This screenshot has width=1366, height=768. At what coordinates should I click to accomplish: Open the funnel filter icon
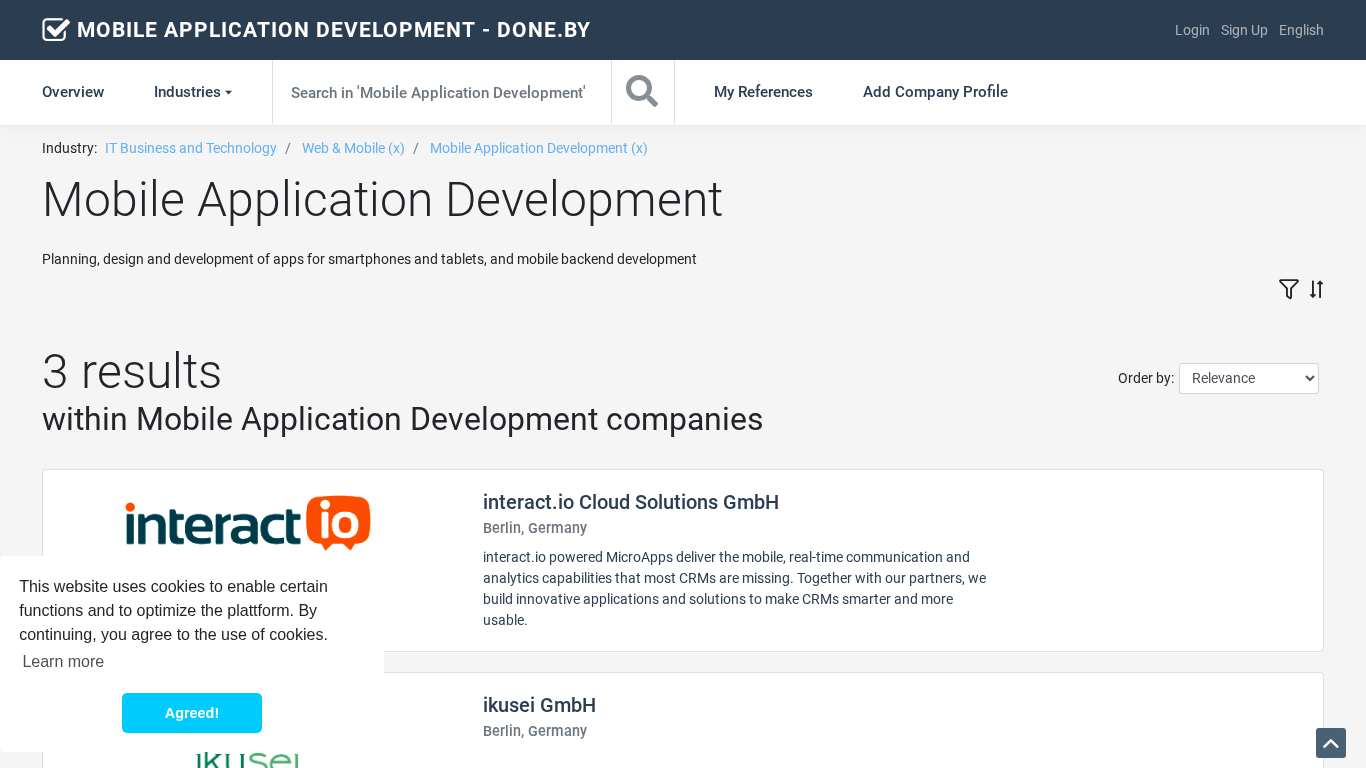tap(1288, 289)
